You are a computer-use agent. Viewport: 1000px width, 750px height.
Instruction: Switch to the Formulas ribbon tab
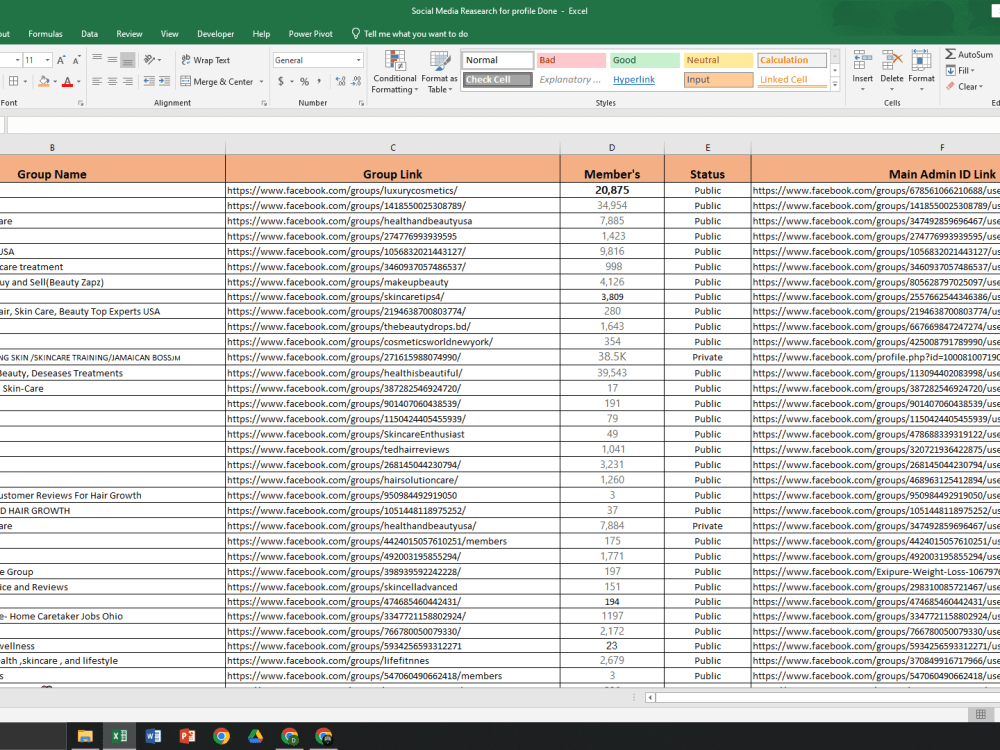pos(45,34)
